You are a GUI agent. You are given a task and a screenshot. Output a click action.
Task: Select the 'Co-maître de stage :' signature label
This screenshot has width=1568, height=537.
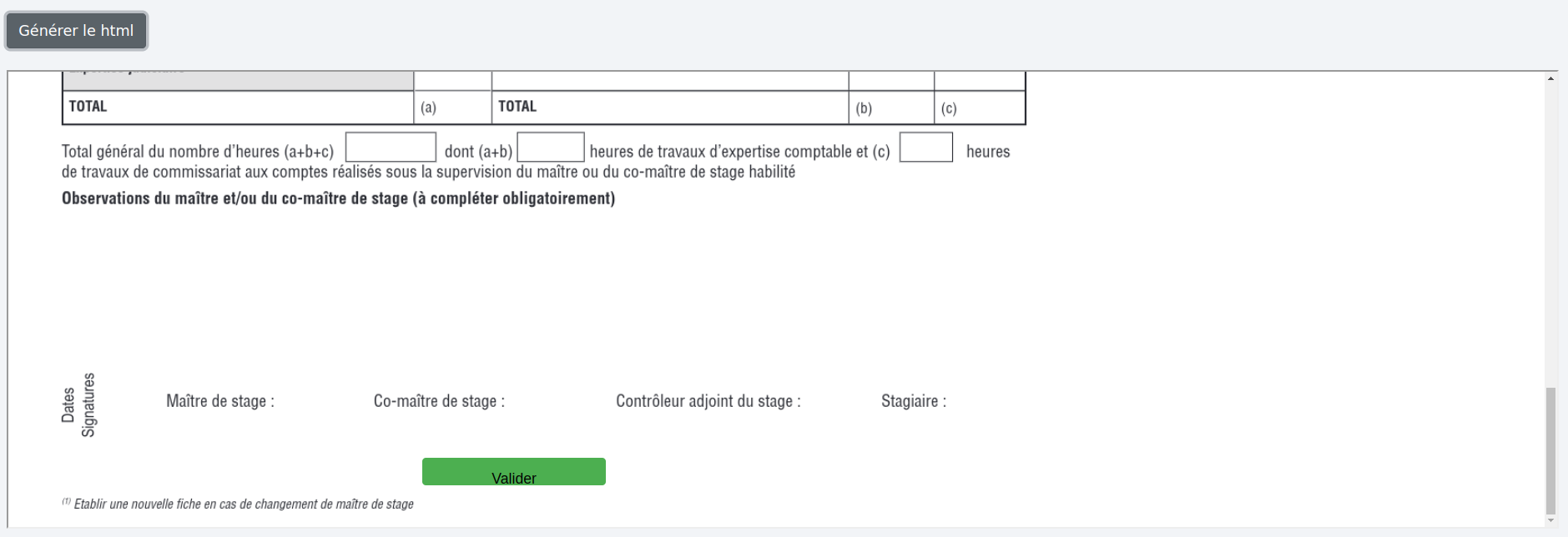(x=439, y=401)
